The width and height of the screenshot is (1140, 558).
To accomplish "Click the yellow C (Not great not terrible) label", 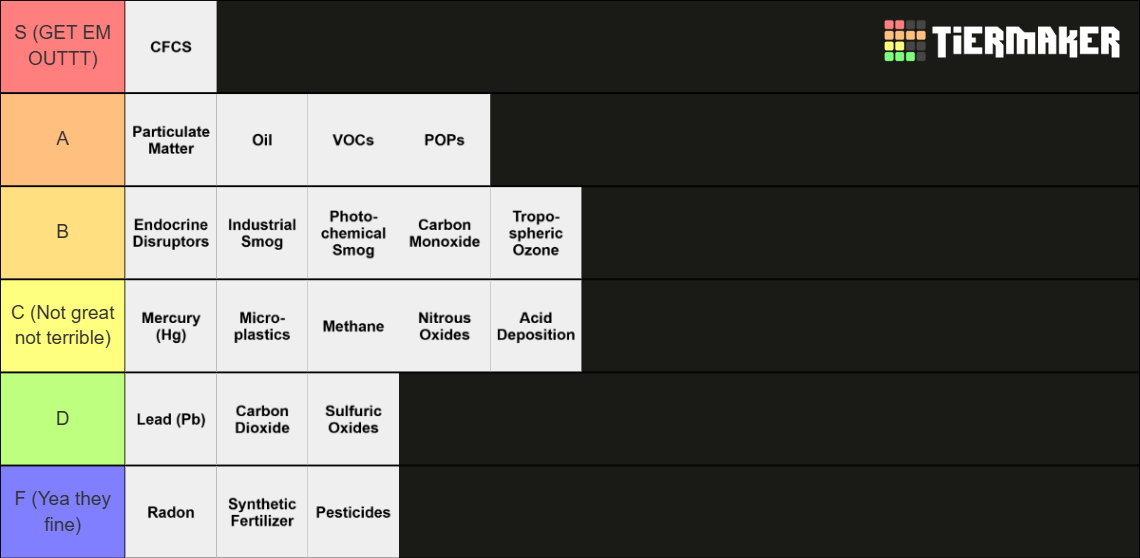I will pos(63,326).
